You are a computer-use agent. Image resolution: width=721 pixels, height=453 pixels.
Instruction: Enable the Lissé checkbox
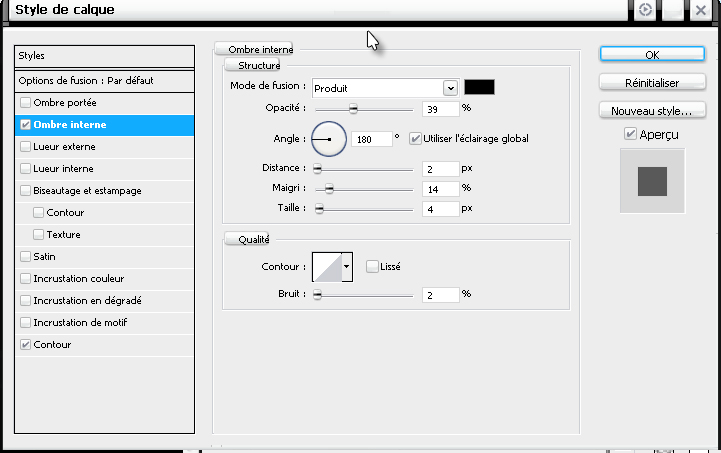click(x=372, y=266)
